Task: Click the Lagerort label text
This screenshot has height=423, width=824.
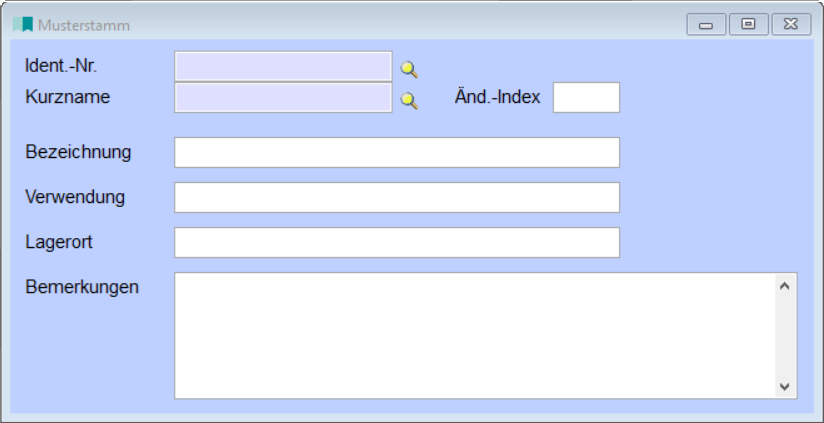Action: (59, 242)
